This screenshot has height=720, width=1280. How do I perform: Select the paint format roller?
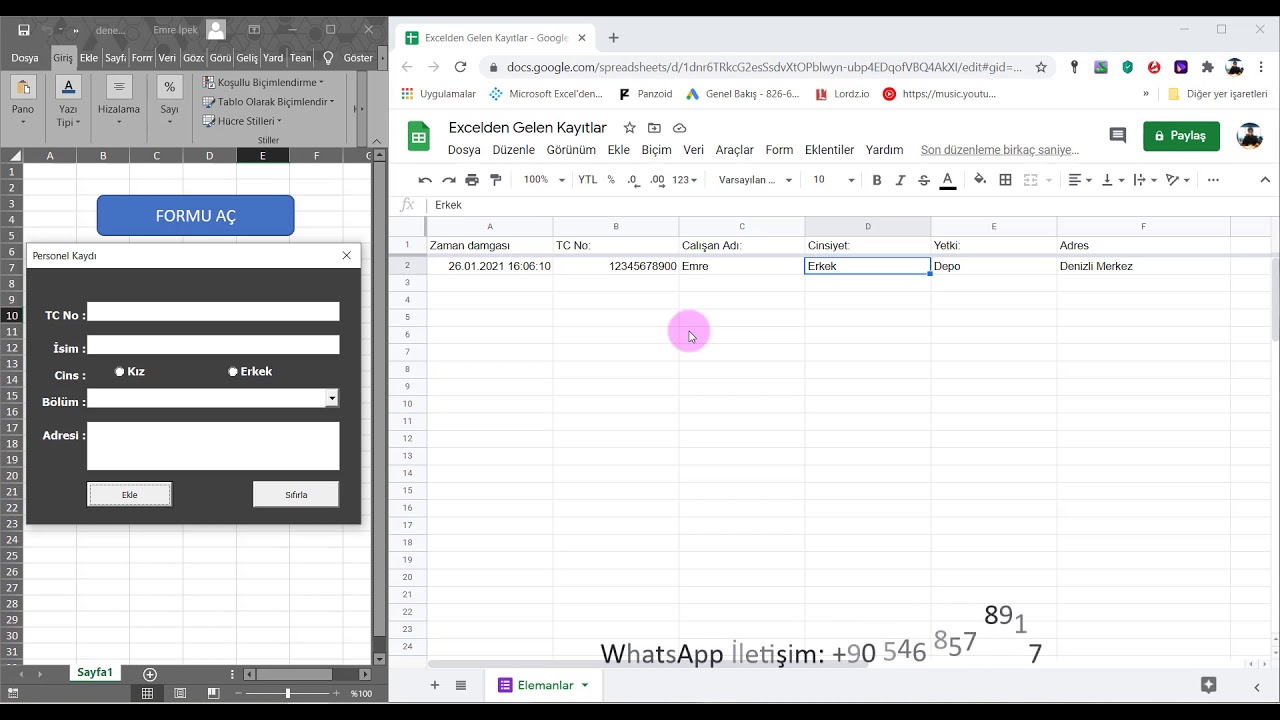495,180
